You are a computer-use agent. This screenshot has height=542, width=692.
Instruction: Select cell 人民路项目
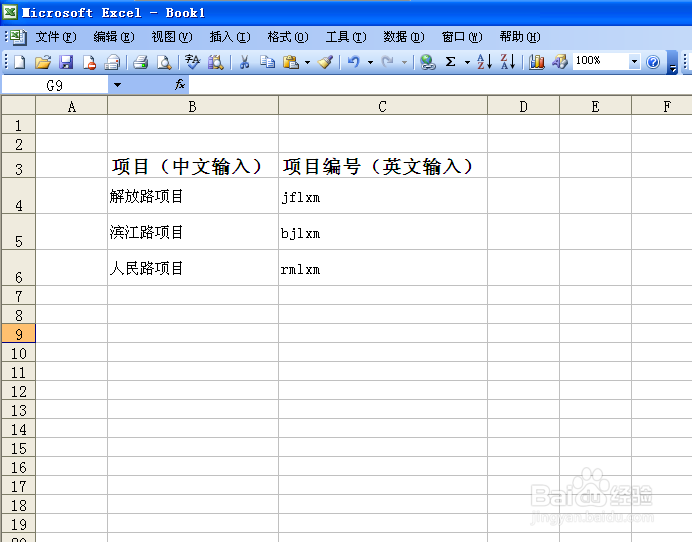click(x=193, y=268)
